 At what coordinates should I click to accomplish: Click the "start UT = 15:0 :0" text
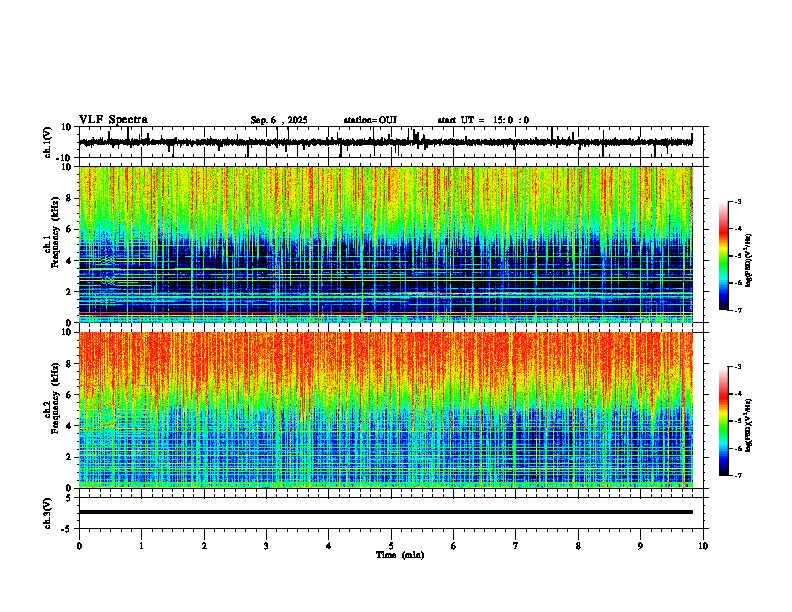483,120
